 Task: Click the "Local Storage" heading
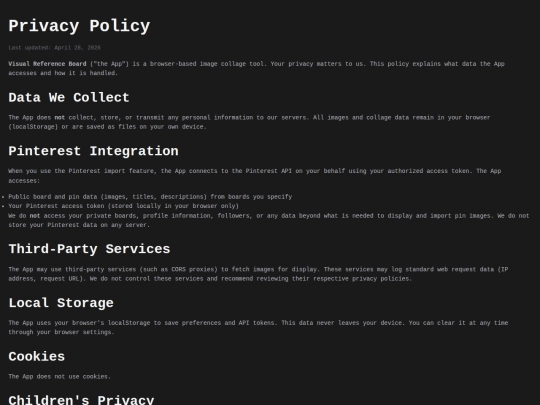point(61,303)
